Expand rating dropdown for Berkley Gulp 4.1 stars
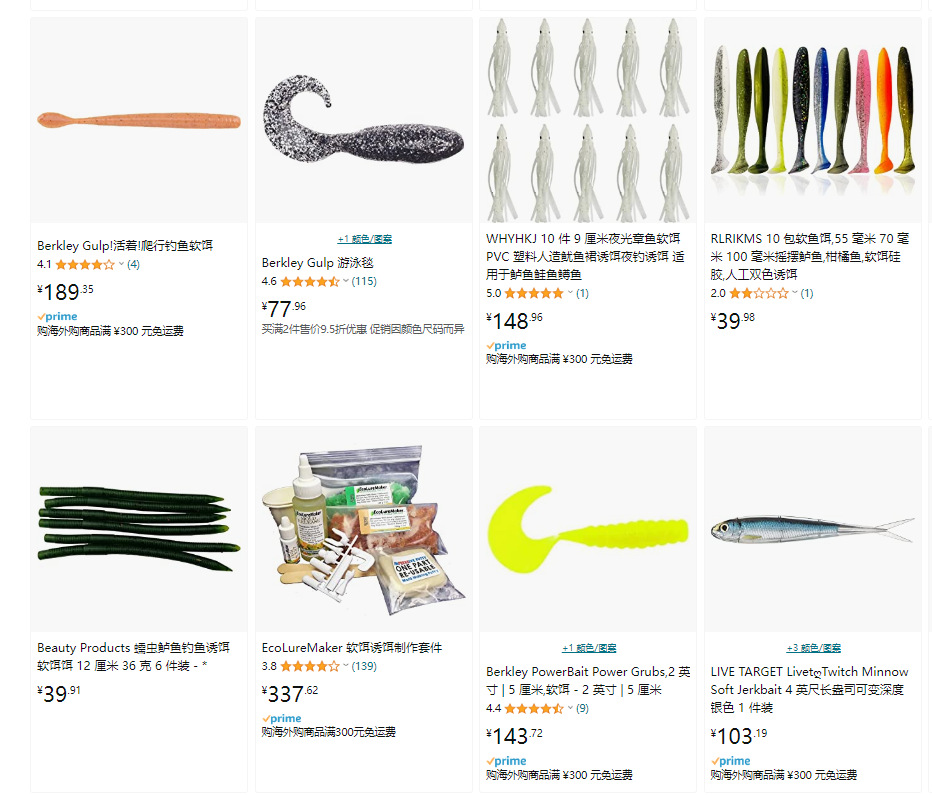Screen dimensions: 932x795 pyautogui.click(x=121, y=264)
